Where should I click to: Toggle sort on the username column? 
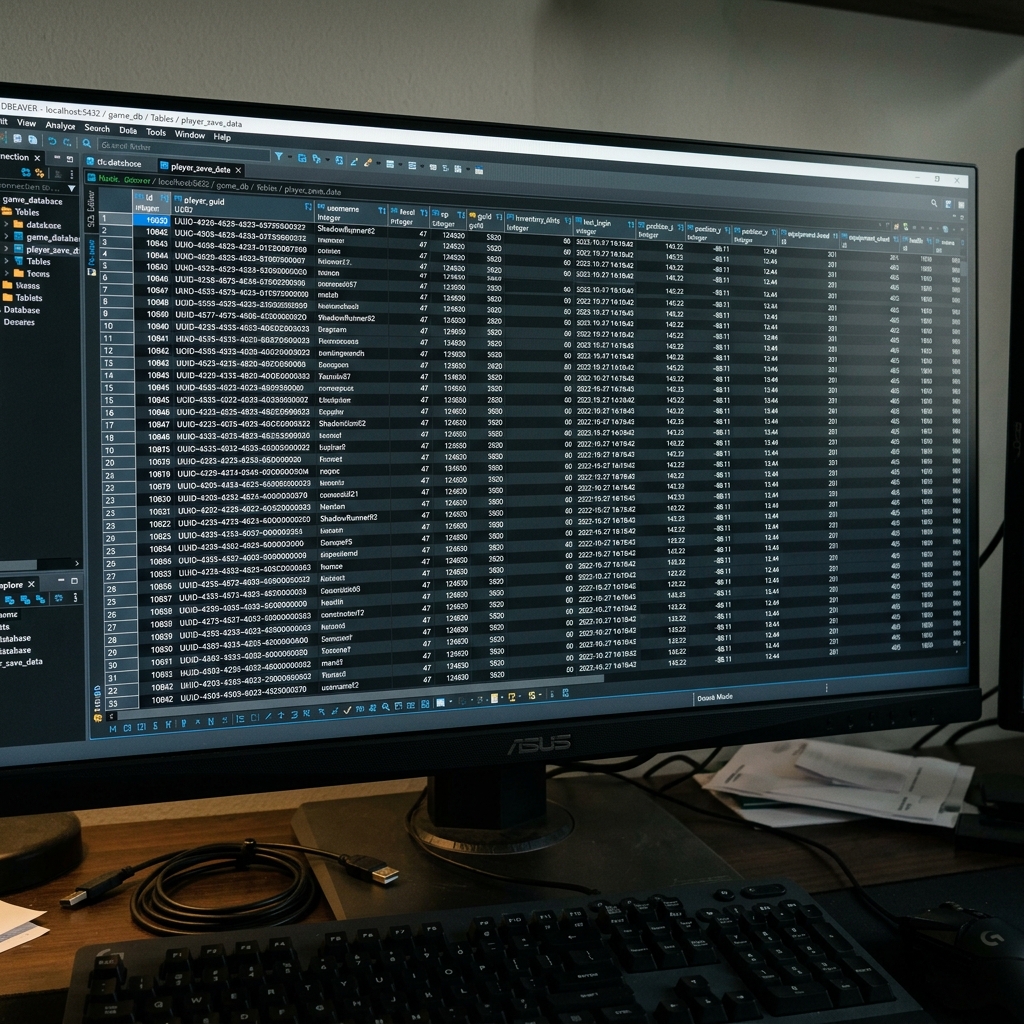(x=382, y=210)
